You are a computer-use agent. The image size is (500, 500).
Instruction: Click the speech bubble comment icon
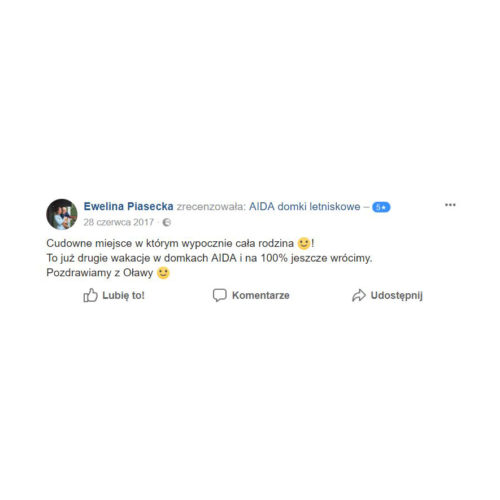point(220,295)
